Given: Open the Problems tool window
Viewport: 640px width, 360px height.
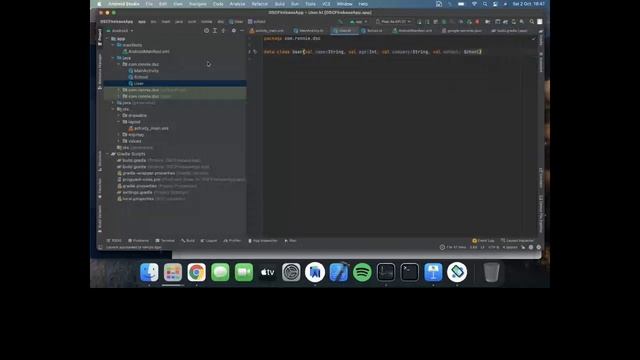Looking at the screenshot, I should coord(138,241).
